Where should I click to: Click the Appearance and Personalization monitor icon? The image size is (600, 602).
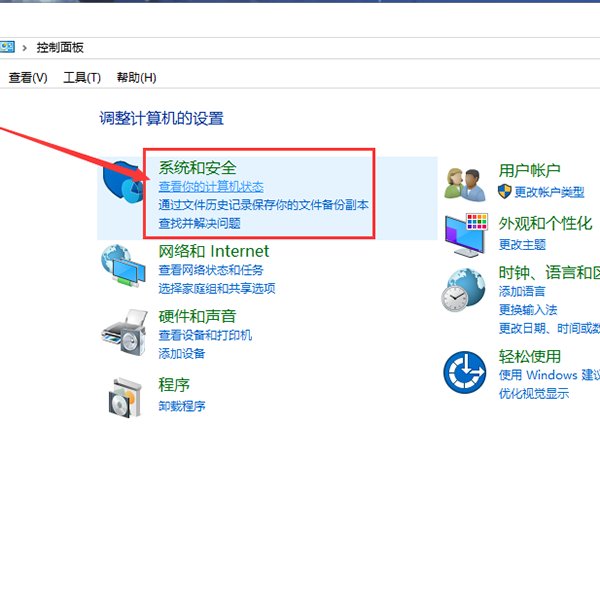[x=465, y=234]
